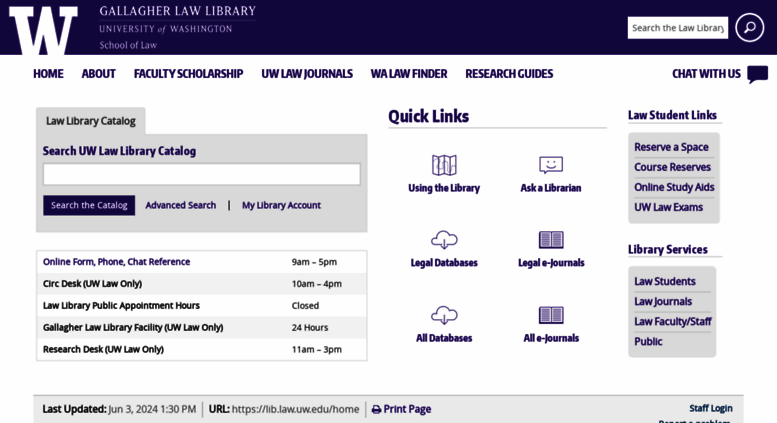
Task: Click the CHAT WITH US text link
Action: click(x=706, y=74)
